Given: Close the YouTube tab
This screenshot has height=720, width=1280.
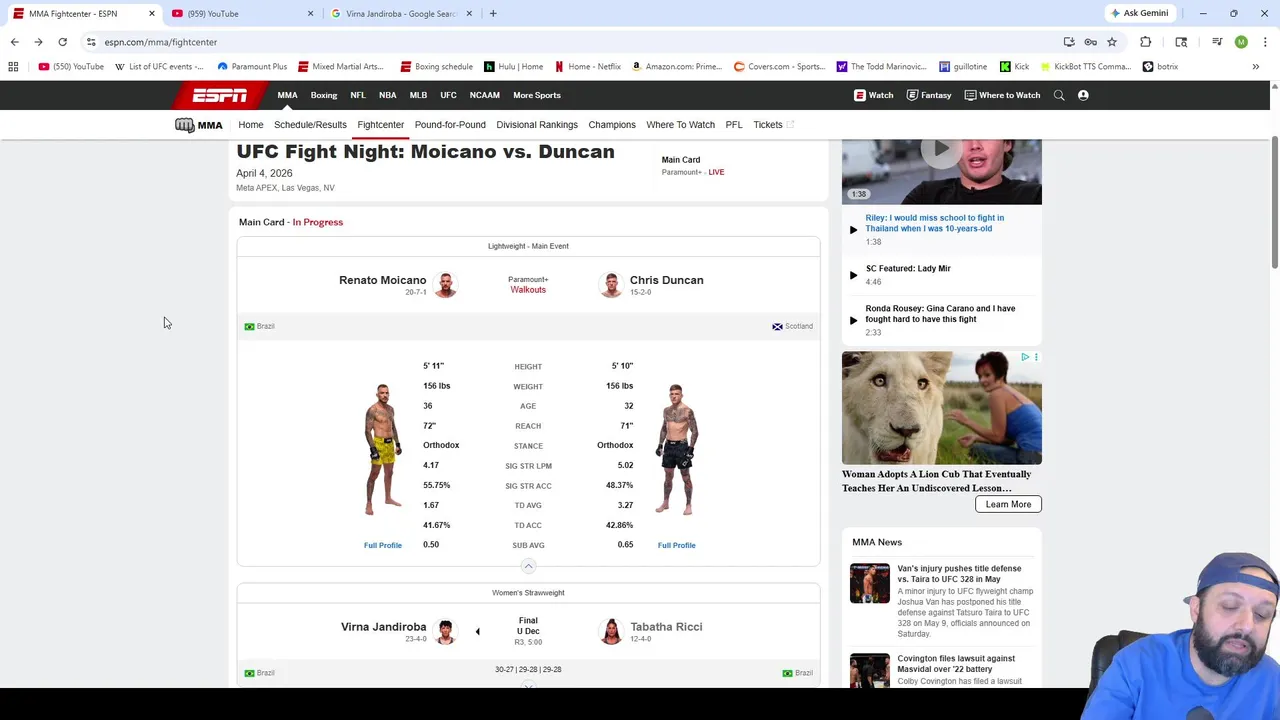Looking at the screenshot, I should tap(310, 14).
